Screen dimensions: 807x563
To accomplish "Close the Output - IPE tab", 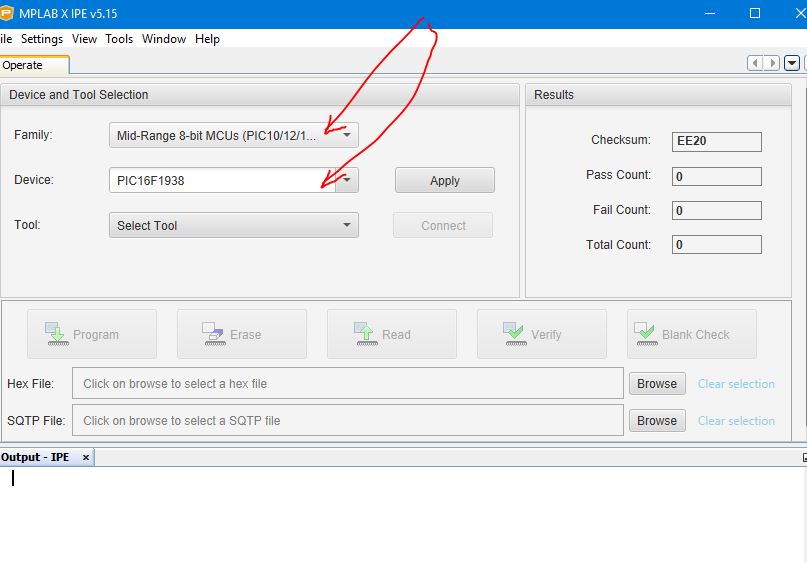I will click(x=86, y=457).
